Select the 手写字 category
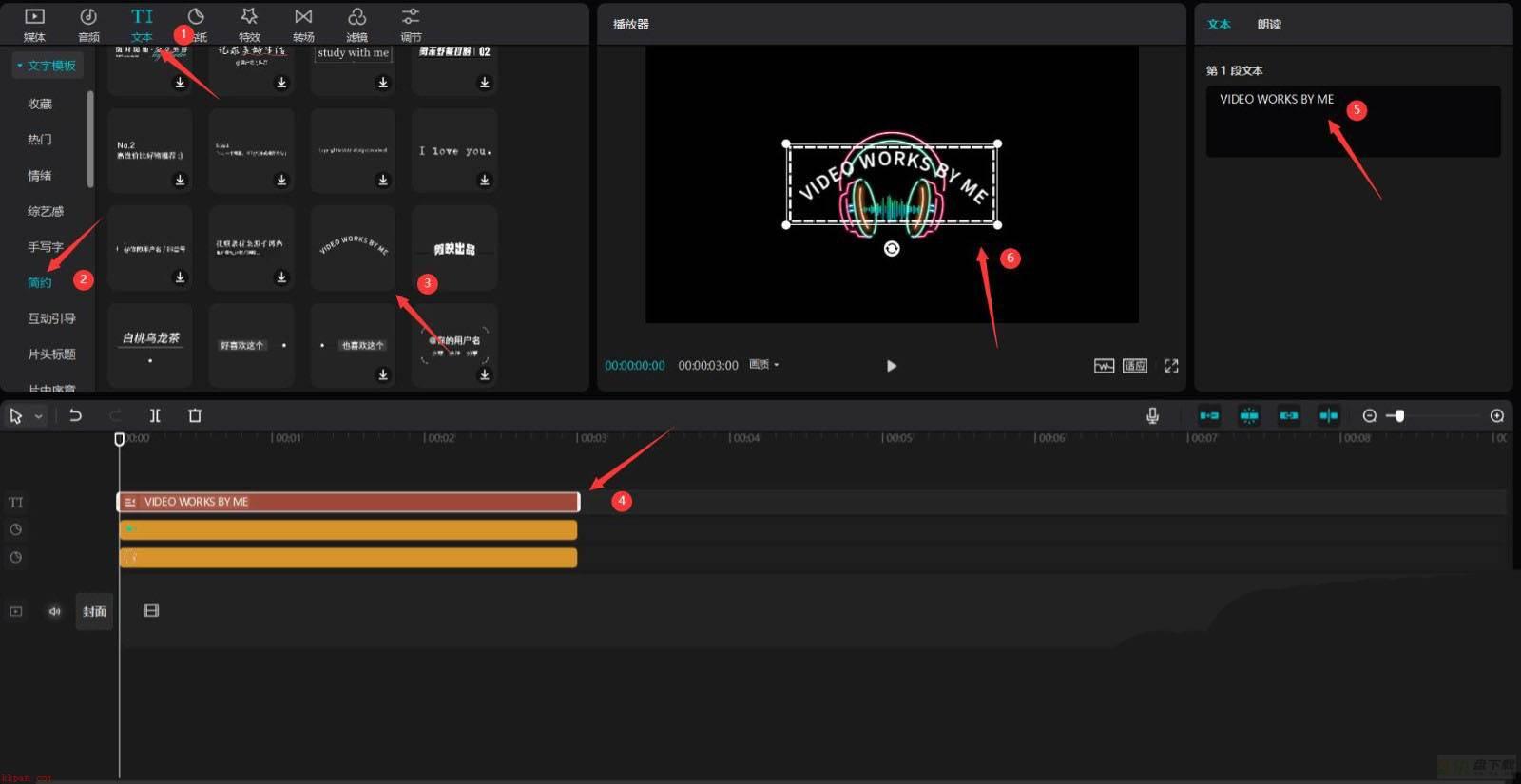1521x784 pixels. point(46,247)
